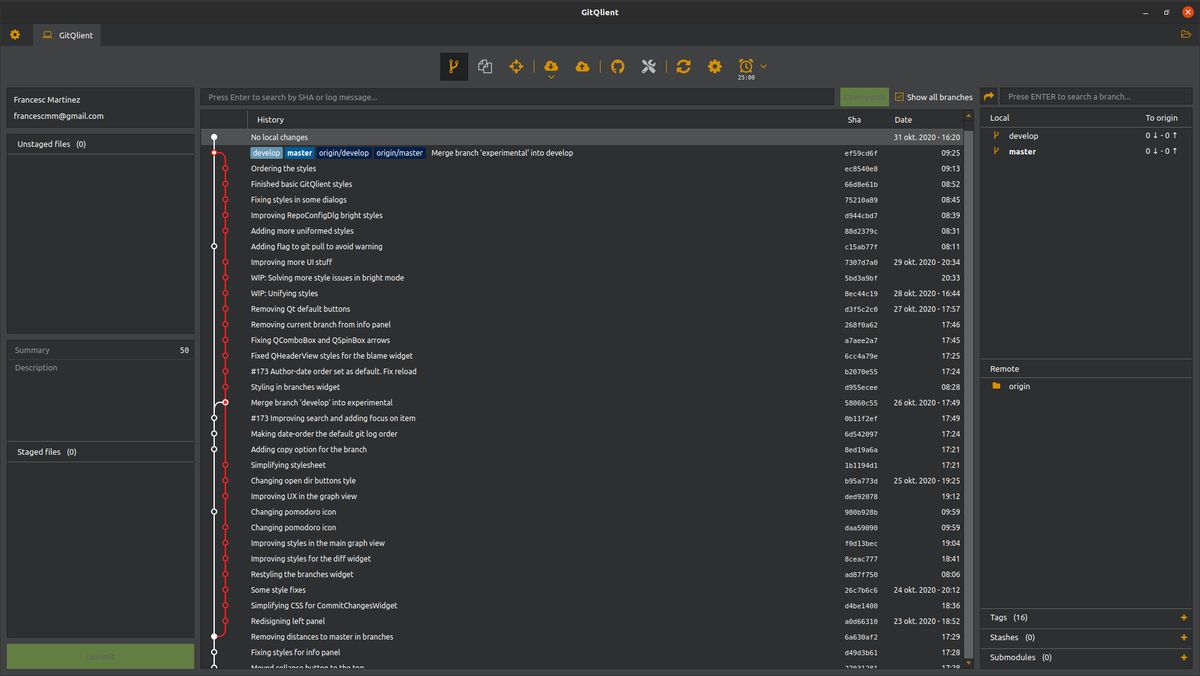Click the green Commit button
1200x676 pixels.
coord(100,657)
